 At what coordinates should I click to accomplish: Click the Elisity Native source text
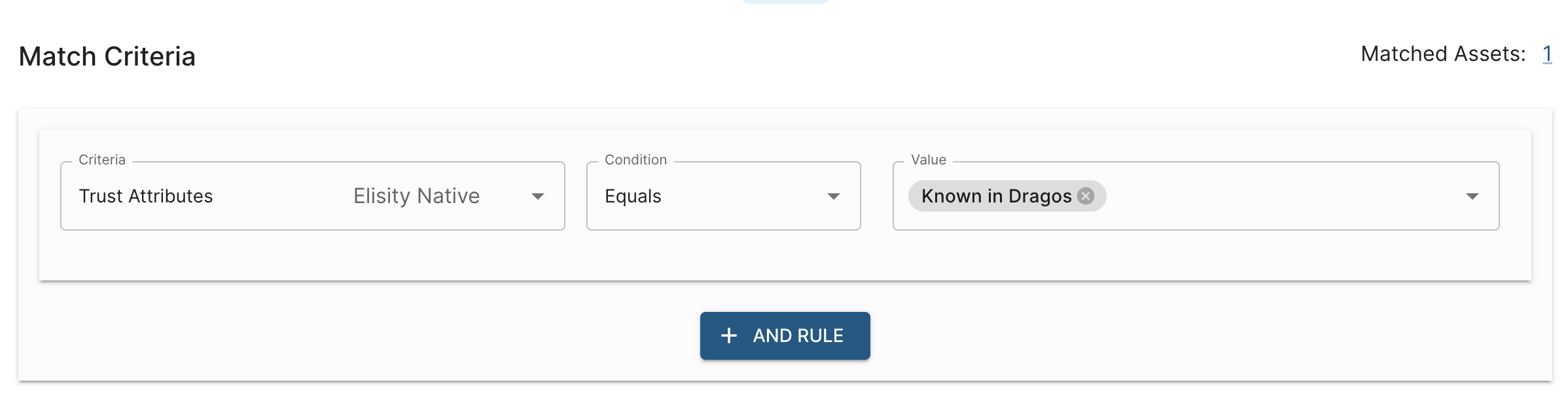click(x=416, y=196)
